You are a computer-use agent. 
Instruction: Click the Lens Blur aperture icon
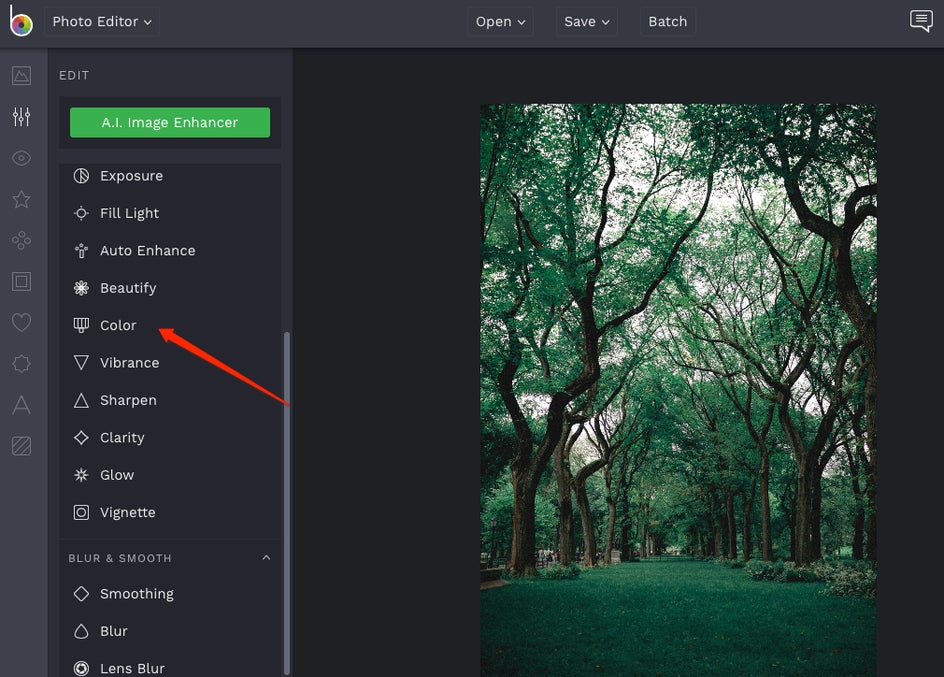point(81,669)
